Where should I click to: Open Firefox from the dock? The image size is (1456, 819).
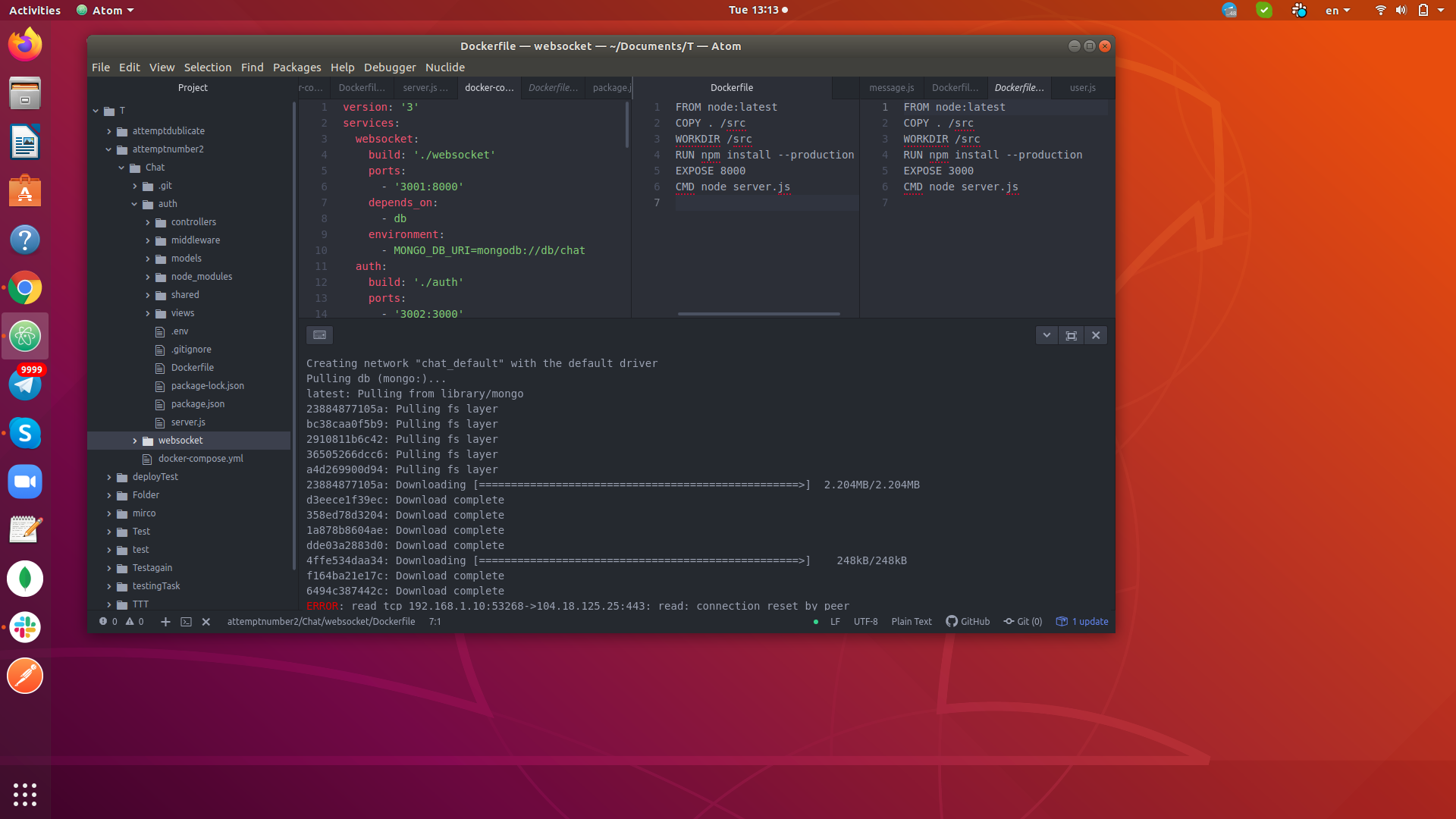[25, 45]
